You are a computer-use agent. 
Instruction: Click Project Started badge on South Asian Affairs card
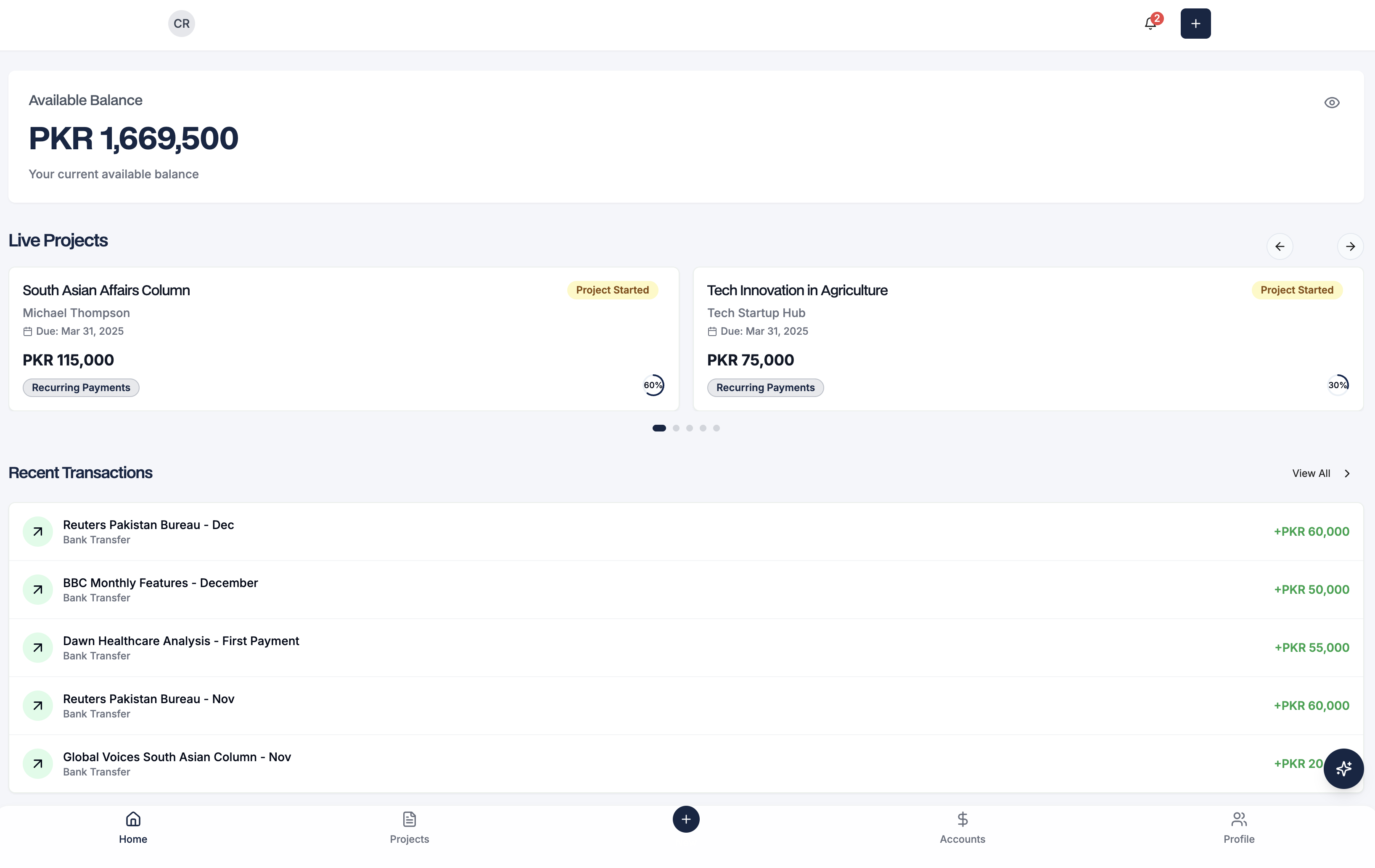pyautogui.click(x=612, y=290)
